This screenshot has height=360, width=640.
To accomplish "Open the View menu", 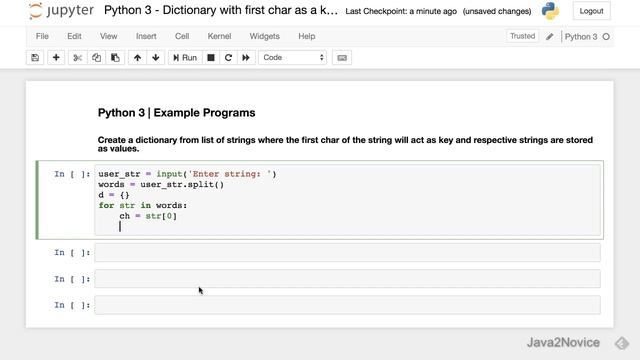I will pyautogui.click(x=109, y=36).
